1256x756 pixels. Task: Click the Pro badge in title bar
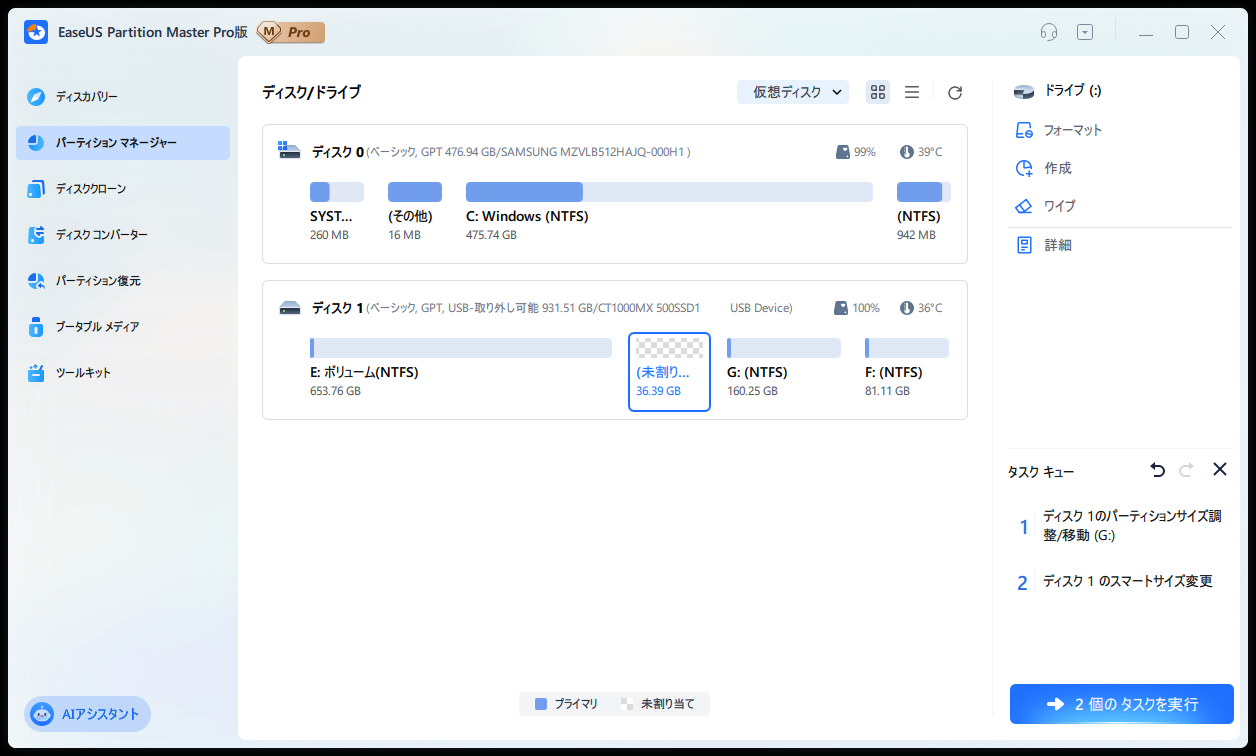(x=291, y=32)
